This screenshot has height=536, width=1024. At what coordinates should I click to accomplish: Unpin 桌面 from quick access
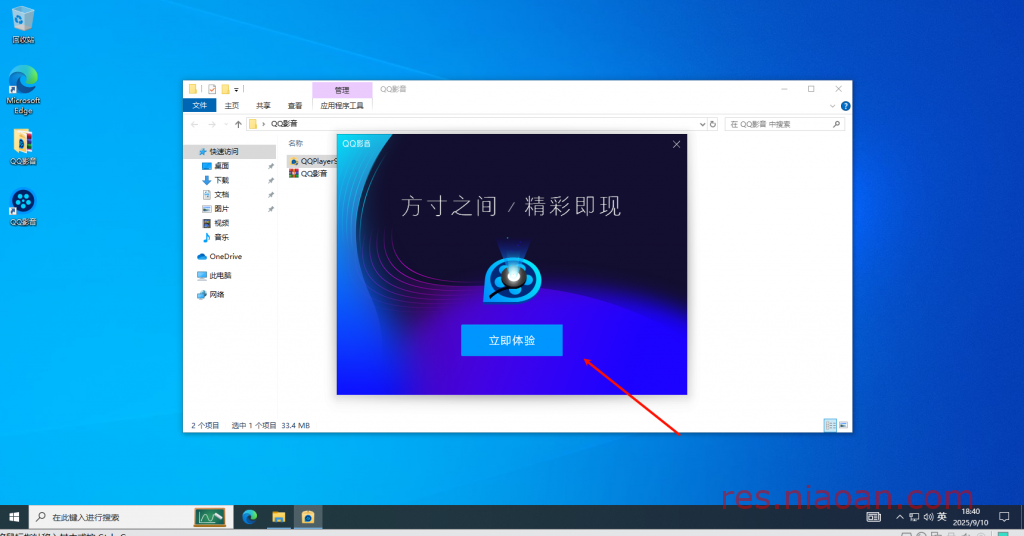coord(270,166)
